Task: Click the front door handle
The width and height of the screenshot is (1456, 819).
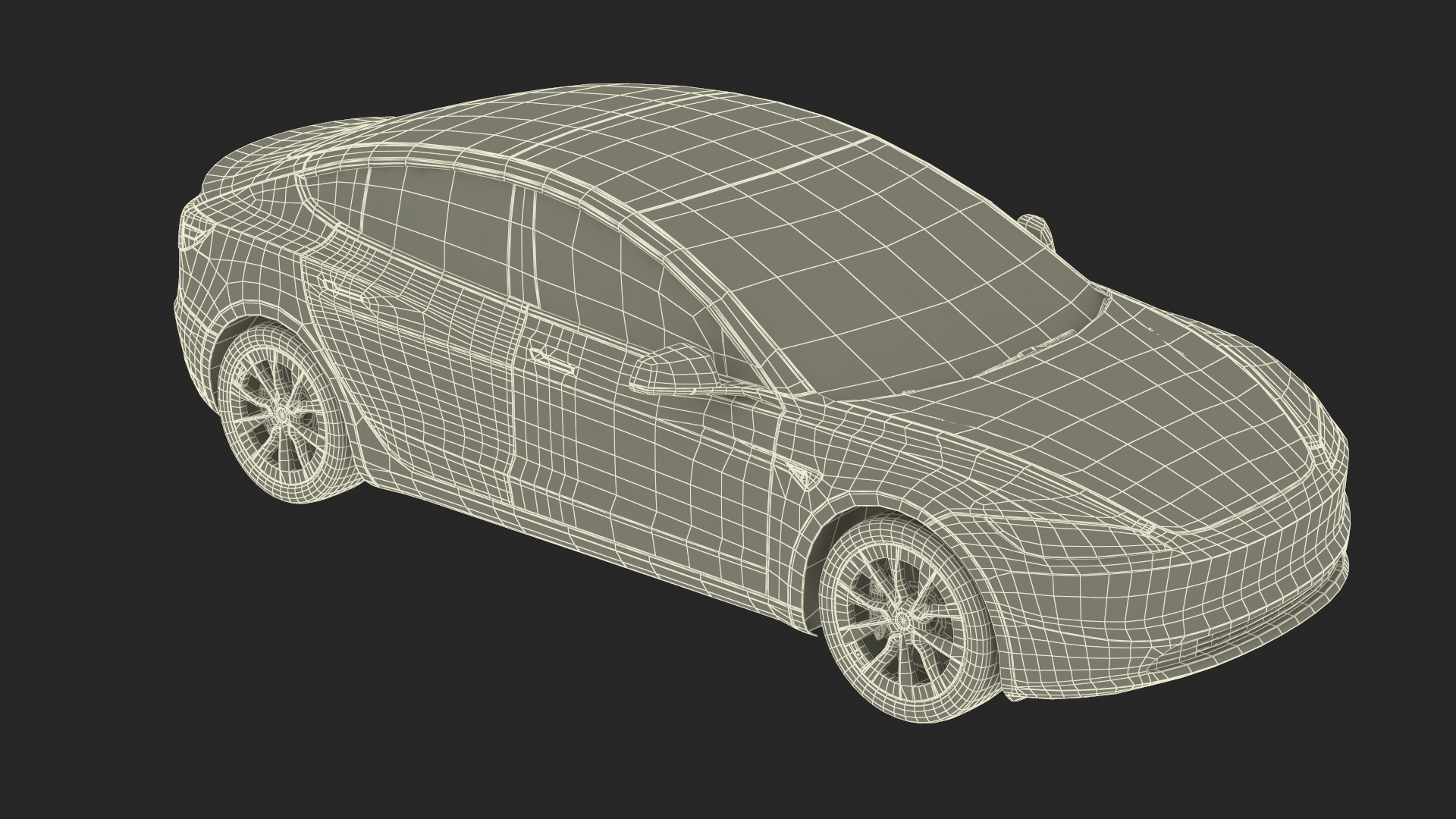Action: (552, 360)
